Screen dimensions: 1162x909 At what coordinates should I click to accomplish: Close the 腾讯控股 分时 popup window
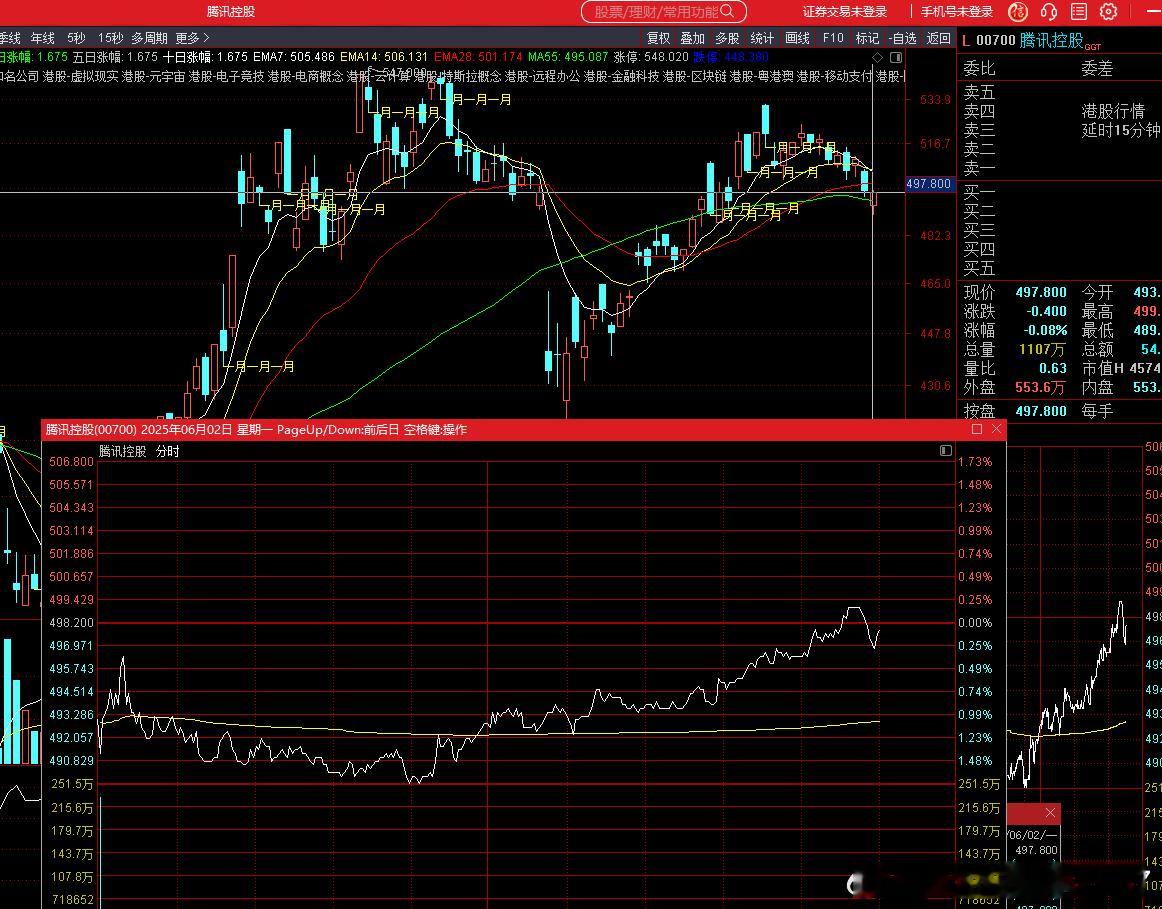click(x=997, y=429)
